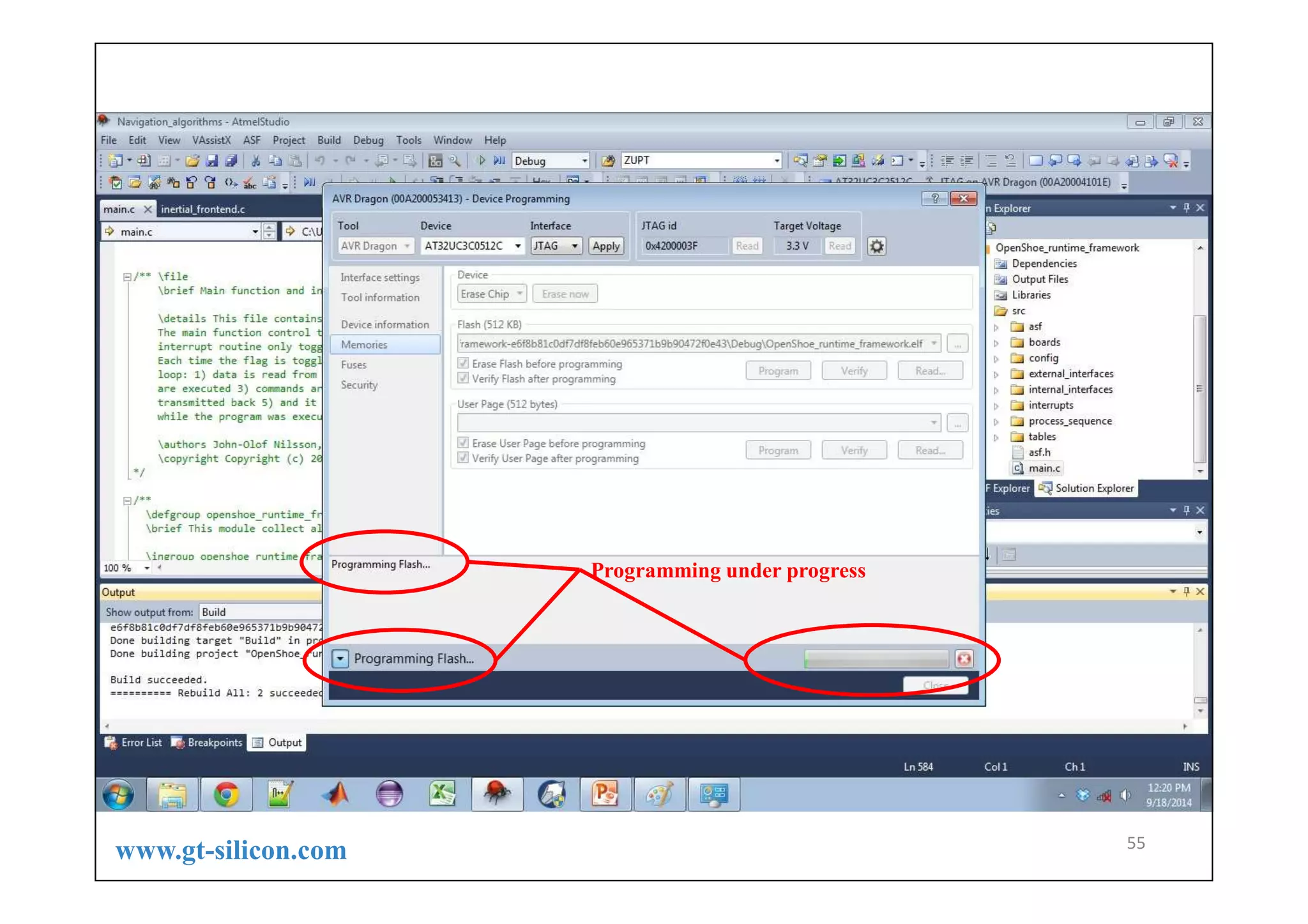Click the Cut scissors icon
1308x924 pixels.
pos(255,161)
